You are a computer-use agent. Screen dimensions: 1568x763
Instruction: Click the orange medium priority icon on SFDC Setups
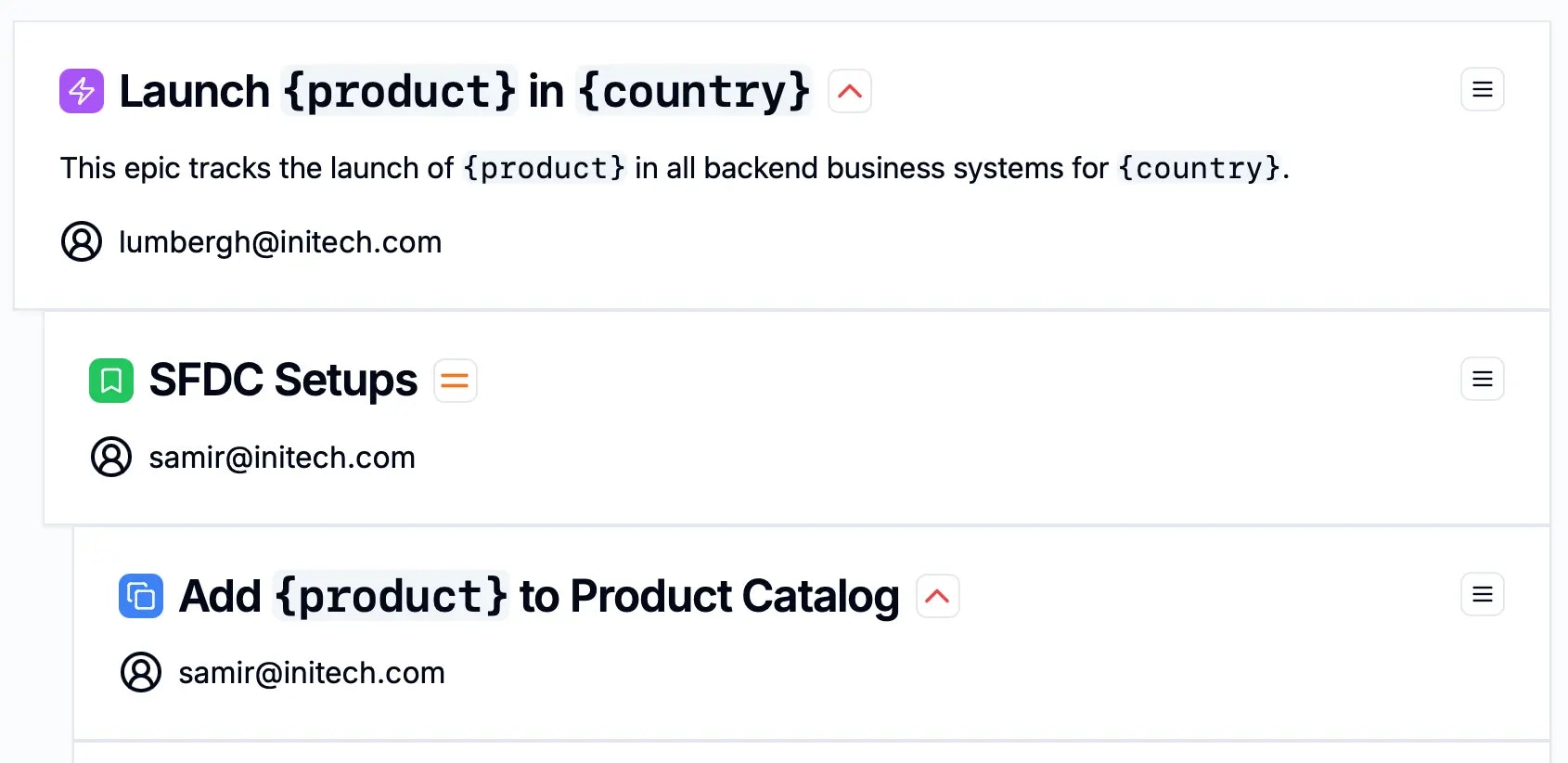click(456, 381)
